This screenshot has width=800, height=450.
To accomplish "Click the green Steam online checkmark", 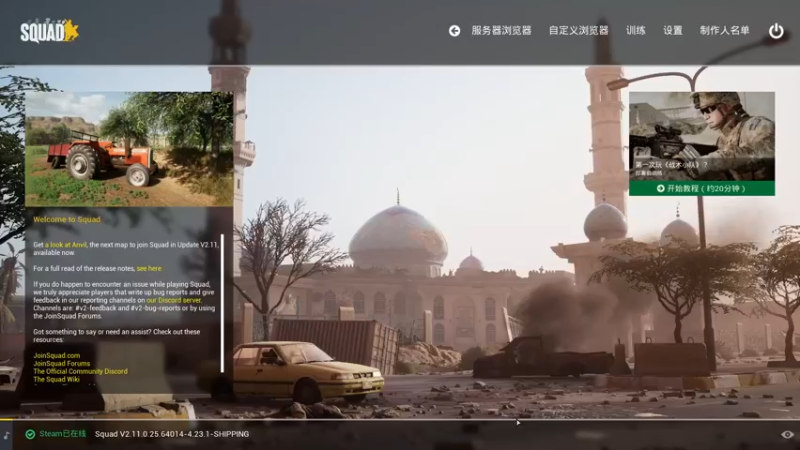I will point(30,434).
